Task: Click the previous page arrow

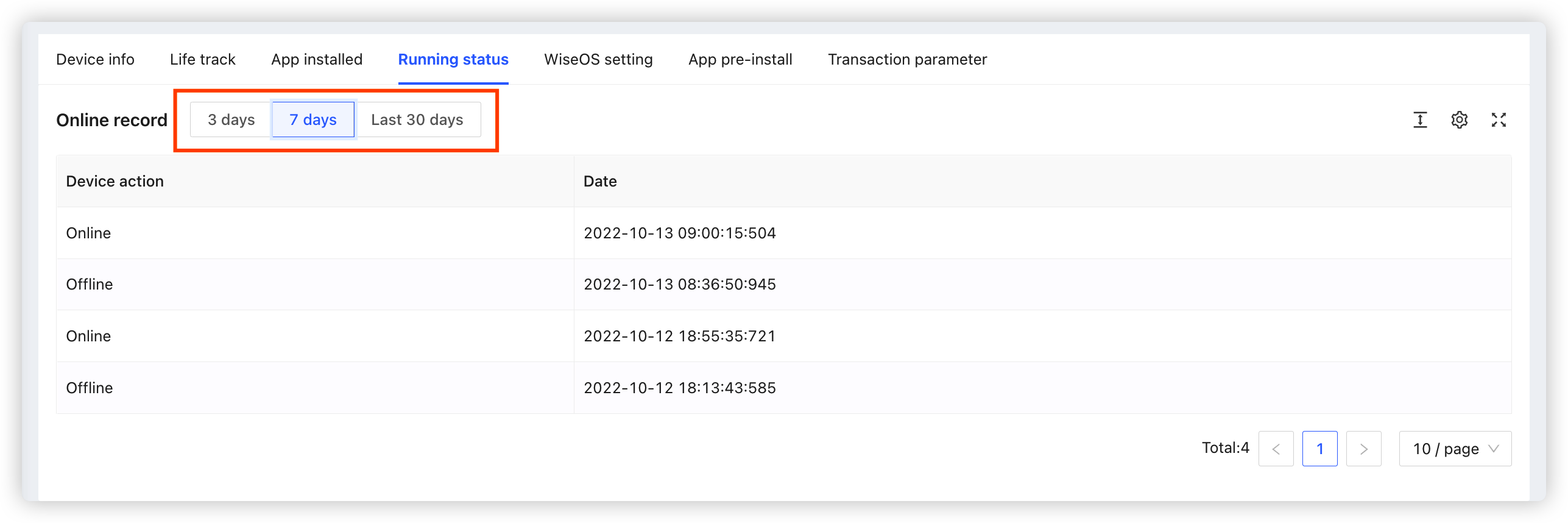Action: [x=1276, y=449]
